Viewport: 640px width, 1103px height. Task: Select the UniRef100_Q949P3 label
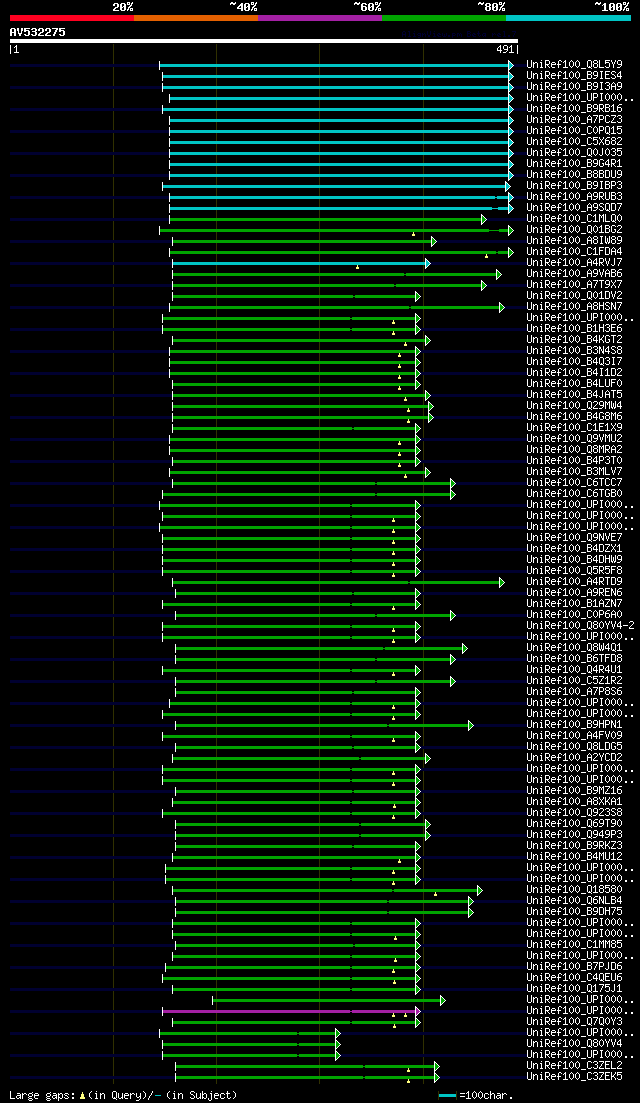pyautogui.click(x=574, y=835)
